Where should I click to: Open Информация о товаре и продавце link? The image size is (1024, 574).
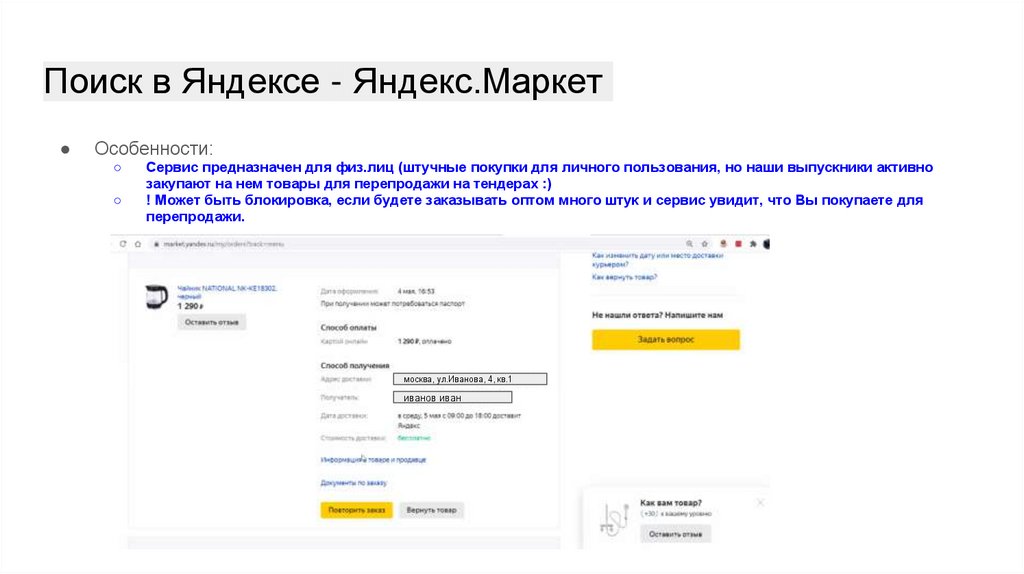coord(373,460)
